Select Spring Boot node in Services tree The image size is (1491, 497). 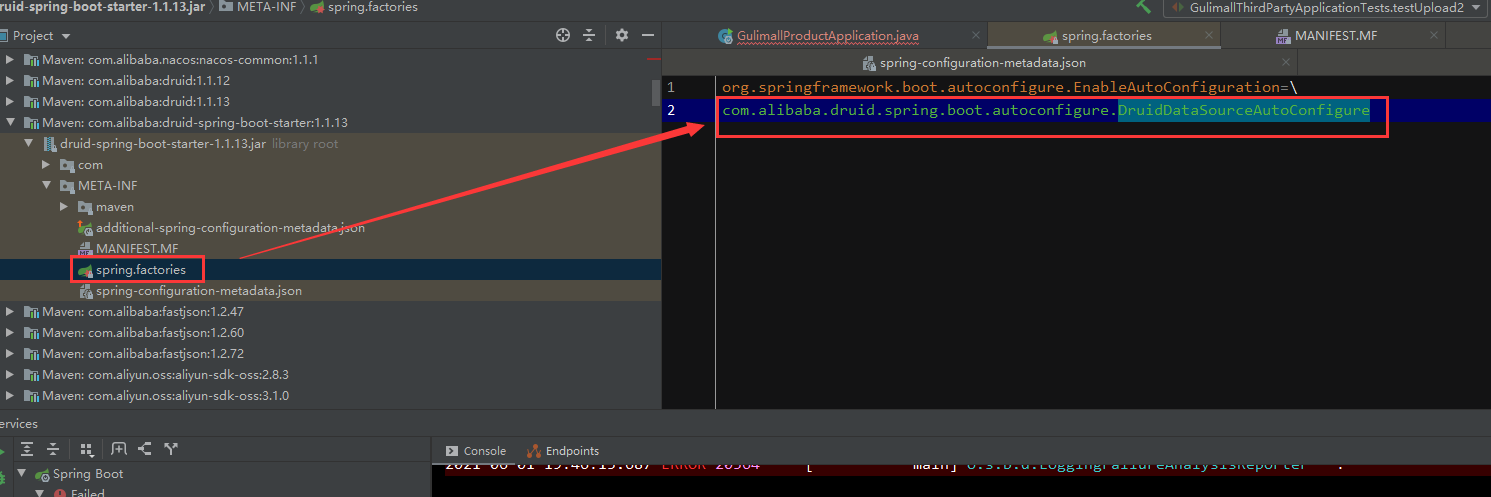[88, 474]
